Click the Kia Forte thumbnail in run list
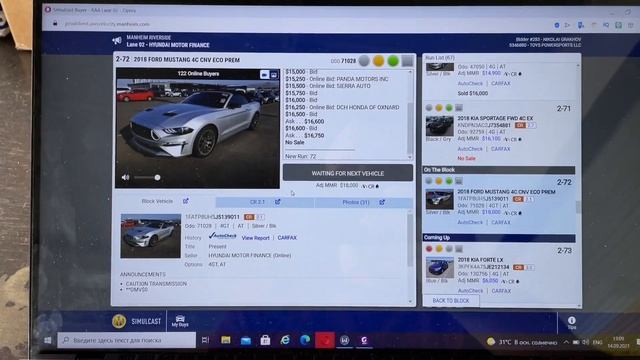This screenshot has height=360, width=640. click(x=440, y=267)
